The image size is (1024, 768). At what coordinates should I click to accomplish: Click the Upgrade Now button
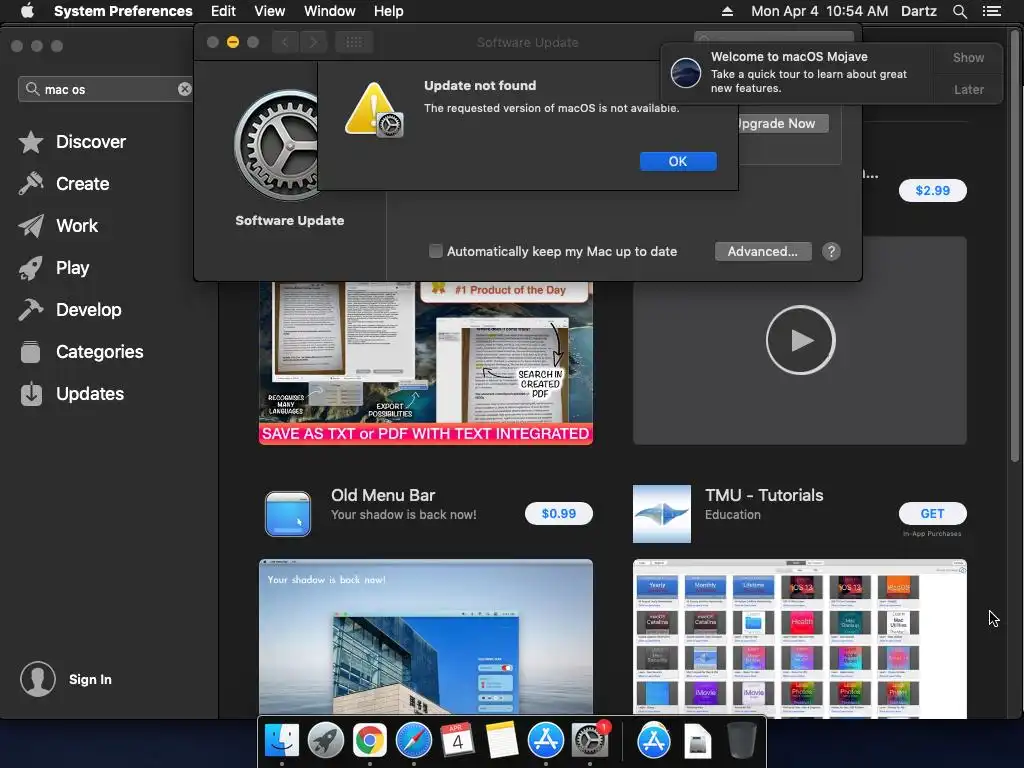[x=782, y=123]
